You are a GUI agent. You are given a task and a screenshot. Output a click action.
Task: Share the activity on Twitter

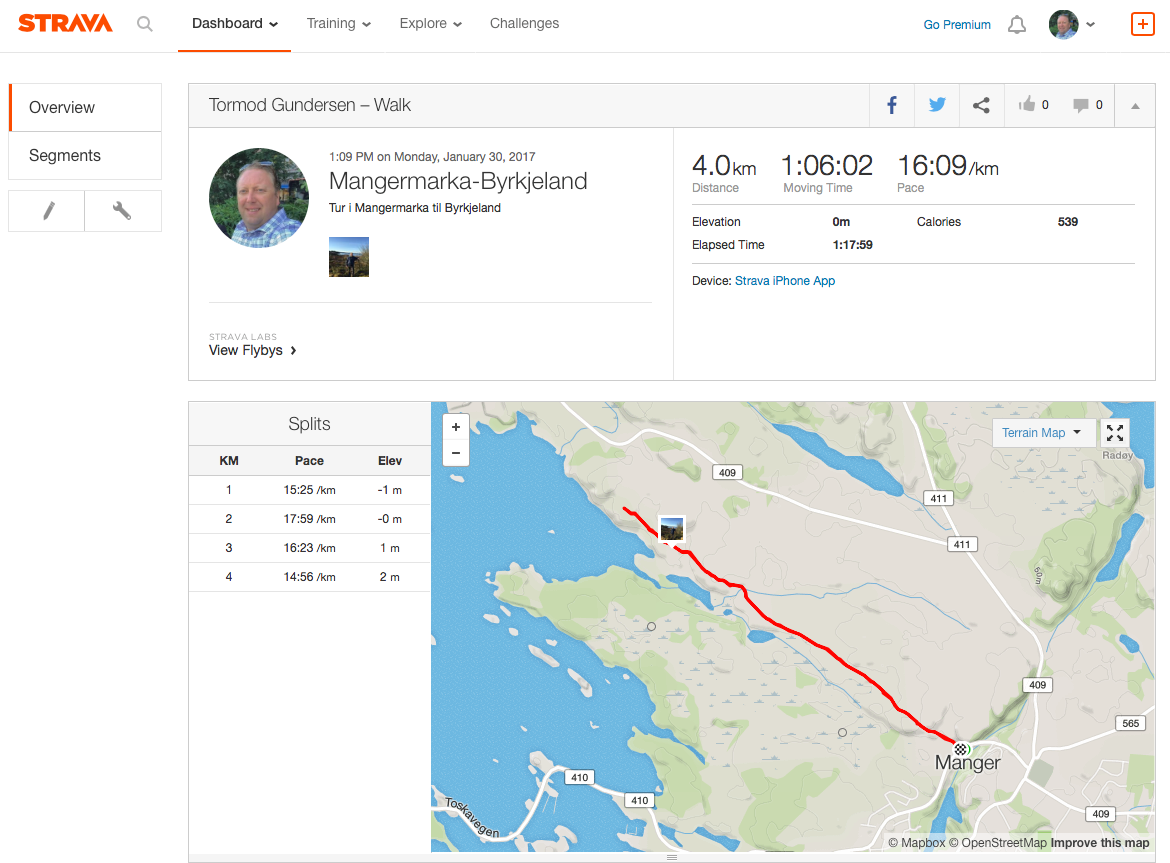(937, 105)
